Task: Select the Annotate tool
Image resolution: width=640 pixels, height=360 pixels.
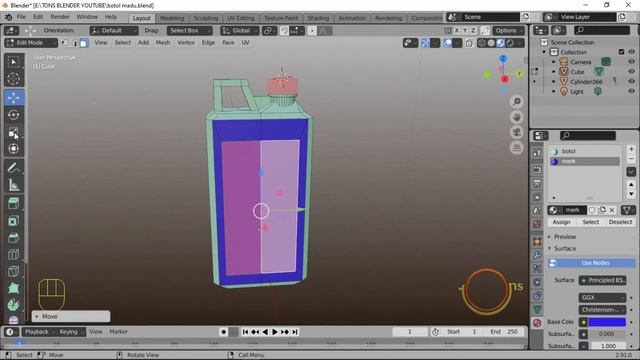Action: tap(13, 167)
